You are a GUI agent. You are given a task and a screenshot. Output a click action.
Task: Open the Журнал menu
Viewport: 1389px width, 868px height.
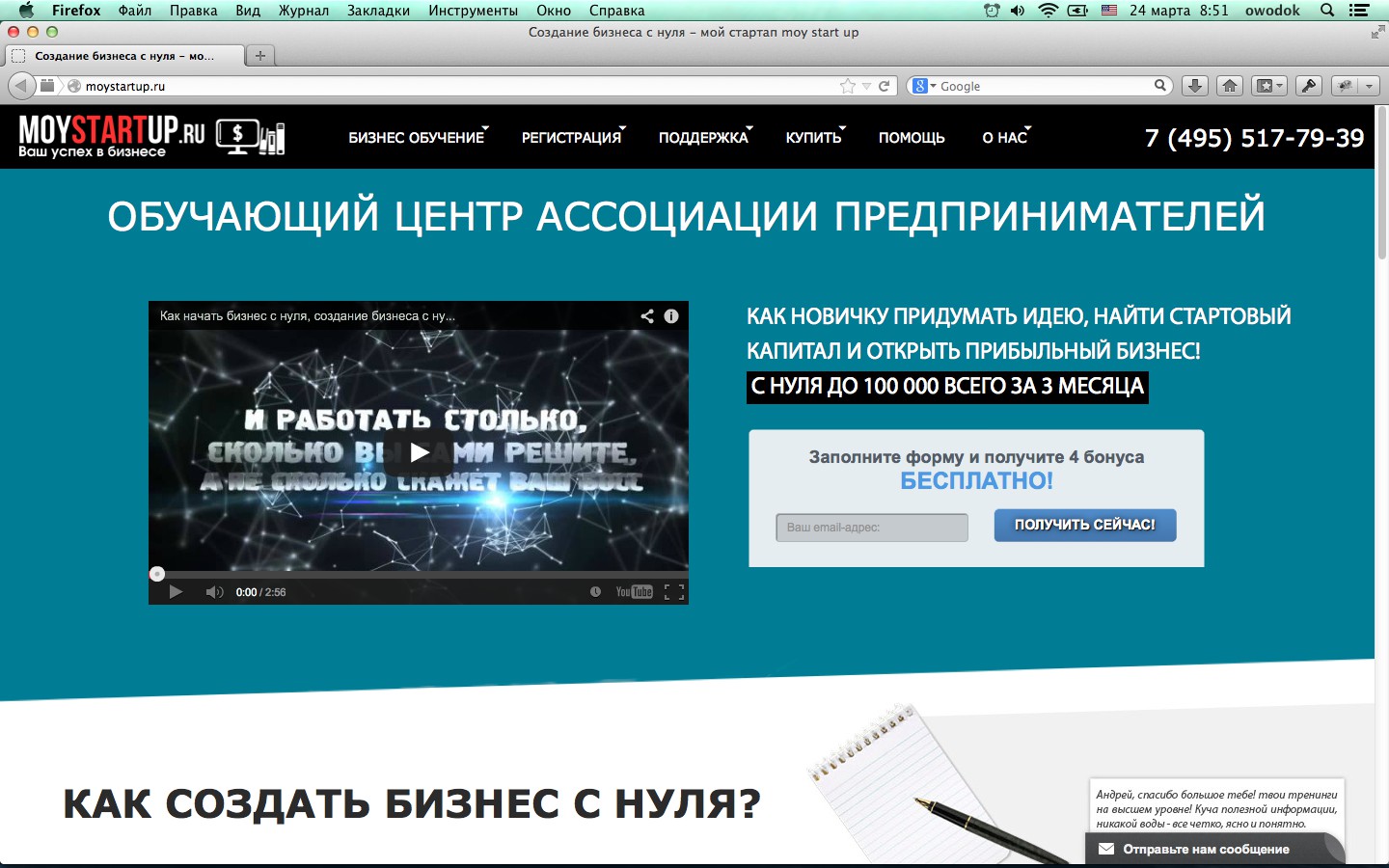click(x=304, y=11)
